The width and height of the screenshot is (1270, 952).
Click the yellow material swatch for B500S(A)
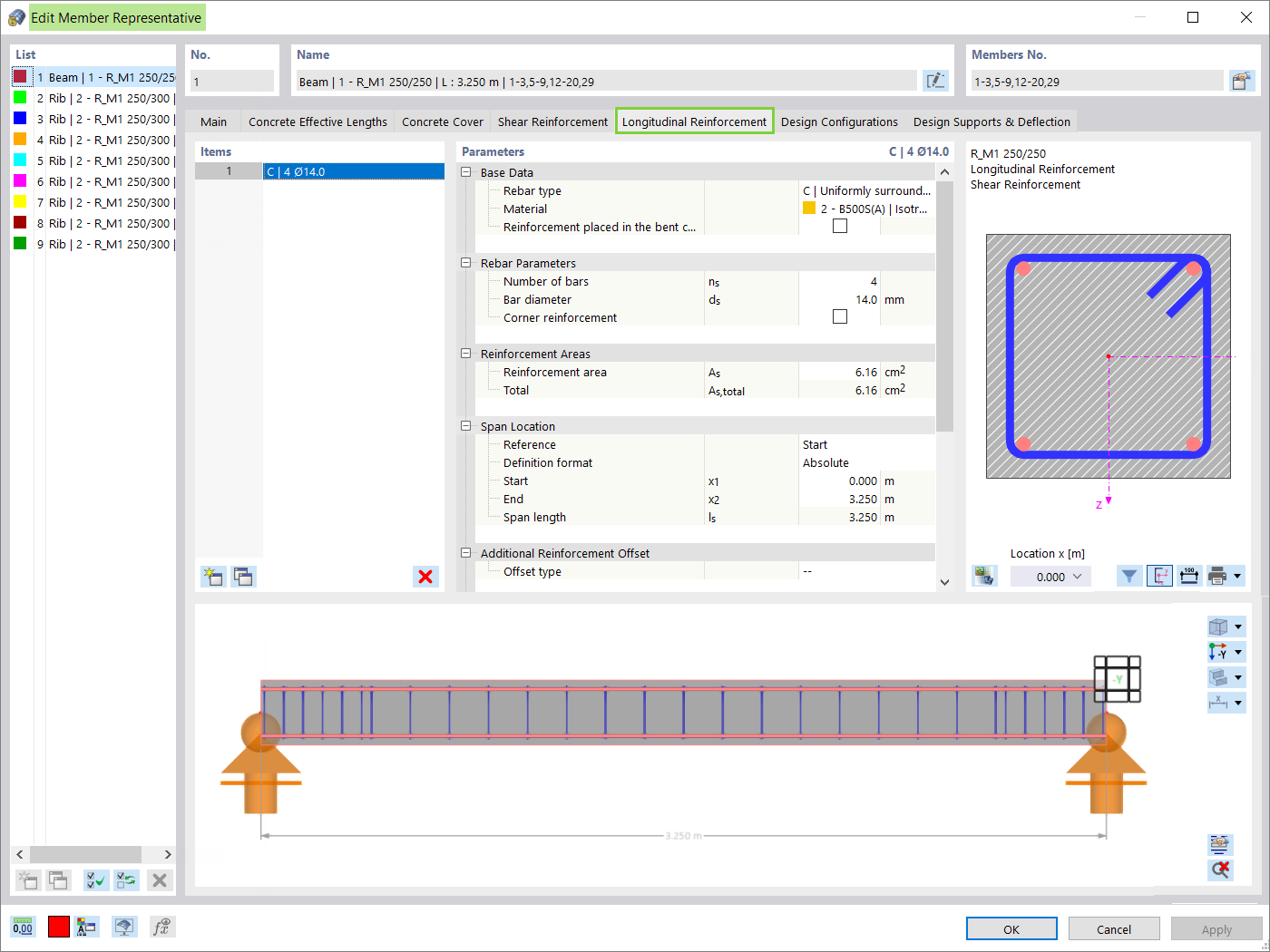pos(809,209)
